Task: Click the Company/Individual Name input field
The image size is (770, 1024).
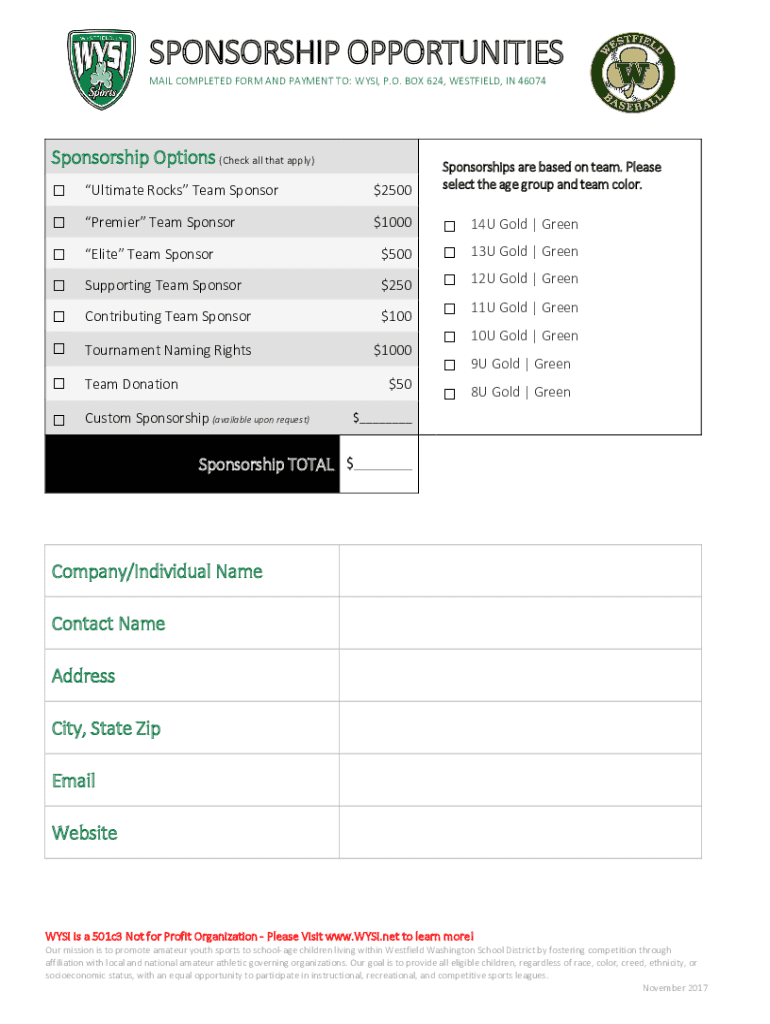Action: tap(520, 571)
